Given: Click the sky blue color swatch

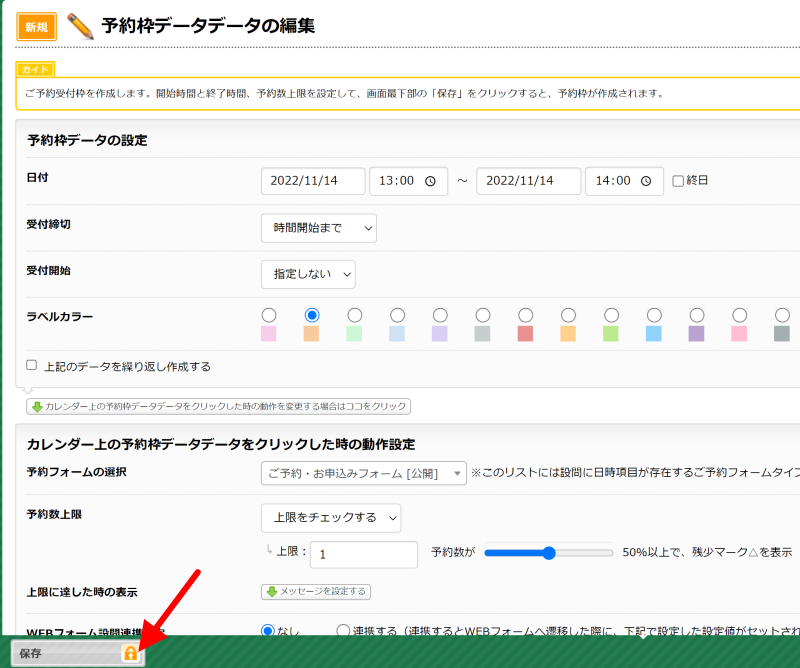Looking at the screenshot, I should coord(654,334).
